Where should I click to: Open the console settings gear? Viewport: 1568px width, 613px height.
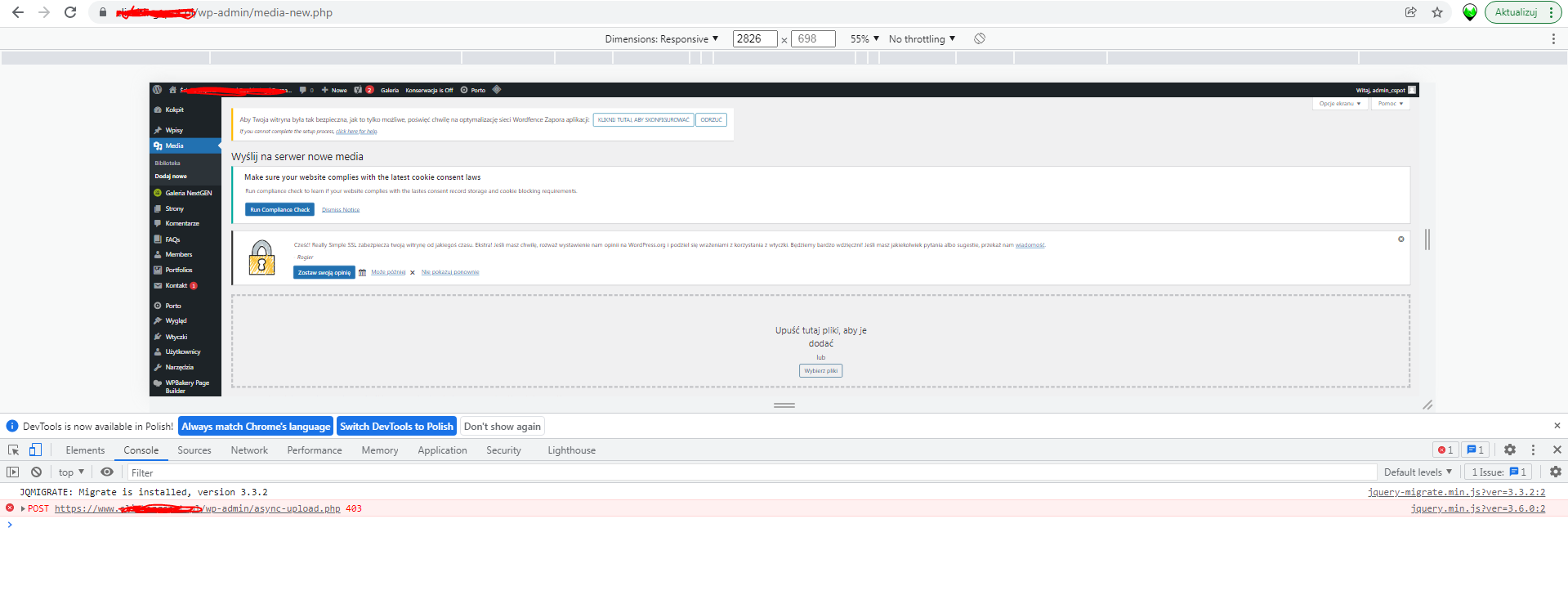point(1556,472)
